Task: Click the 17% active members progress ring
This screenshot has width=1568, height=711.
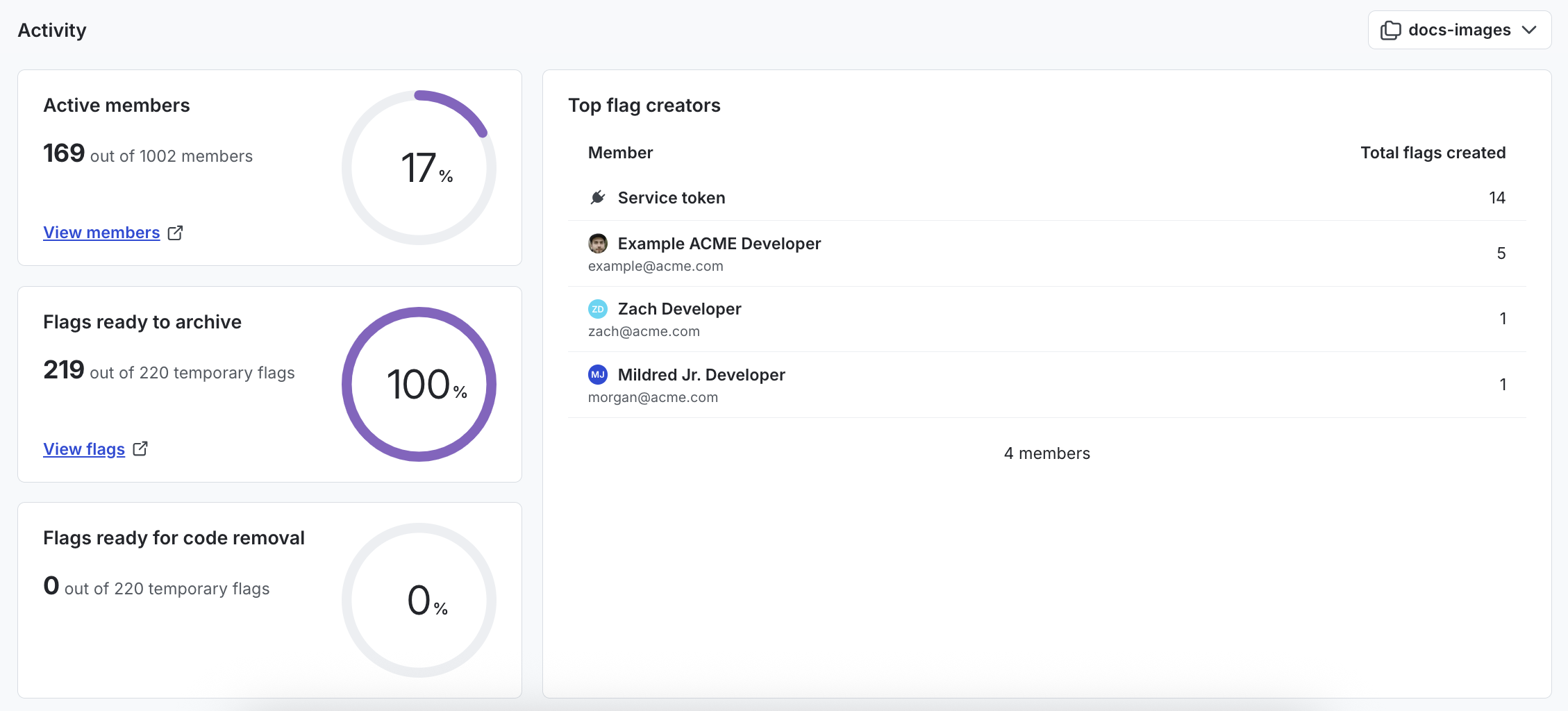Action: click(419, 168)
